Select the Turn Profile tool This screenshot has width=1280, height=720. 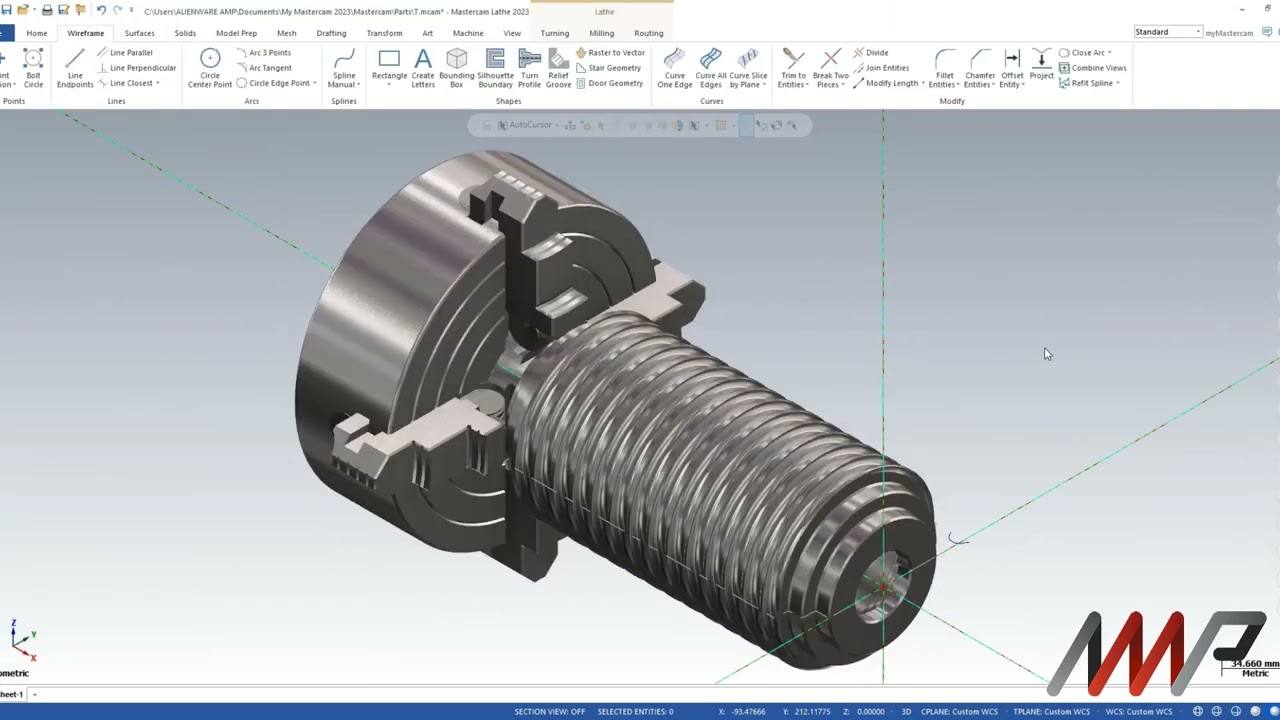(529, 68)
